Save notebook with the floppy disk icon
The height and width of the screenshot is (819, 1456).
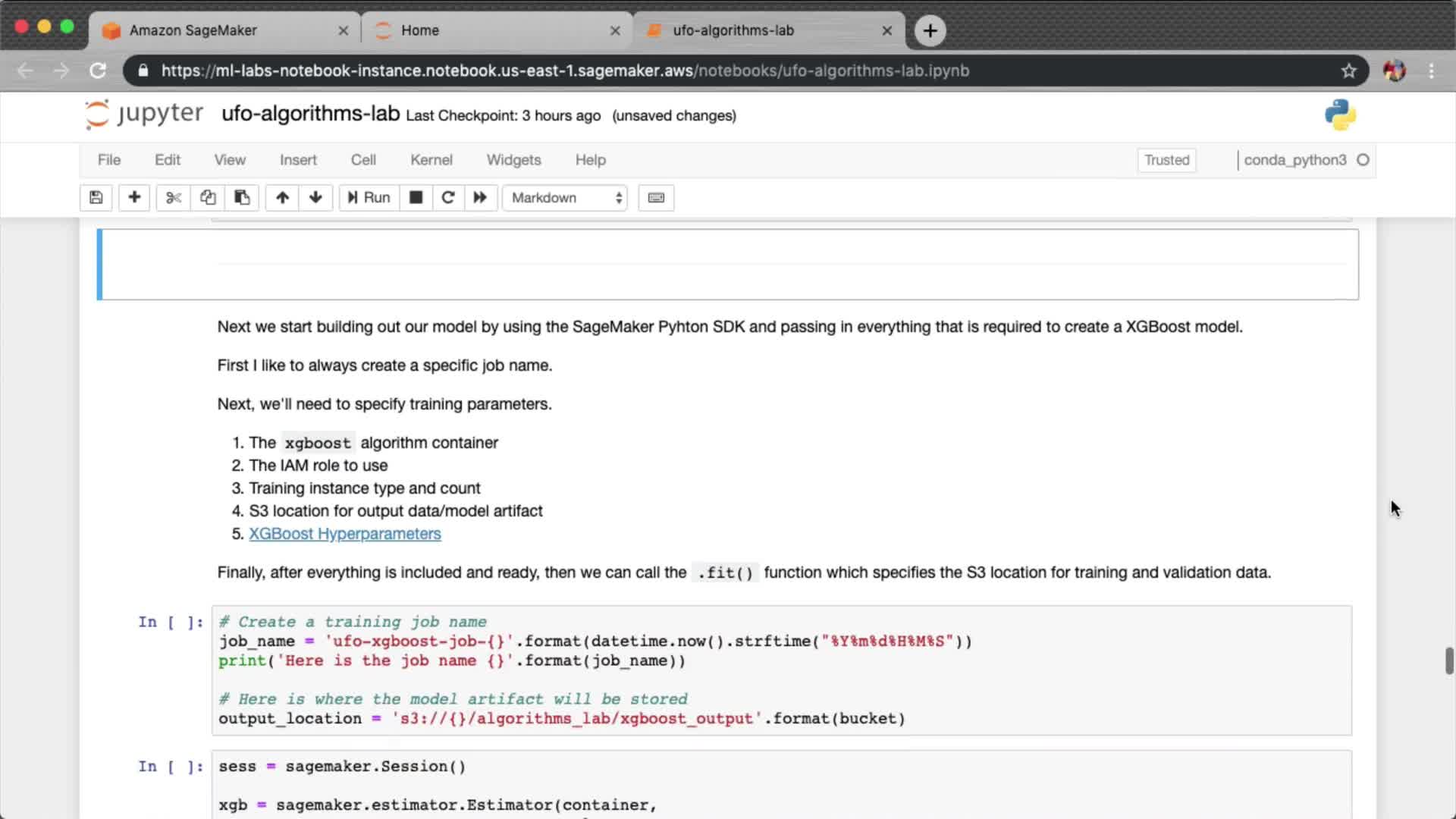click(96, 198)
